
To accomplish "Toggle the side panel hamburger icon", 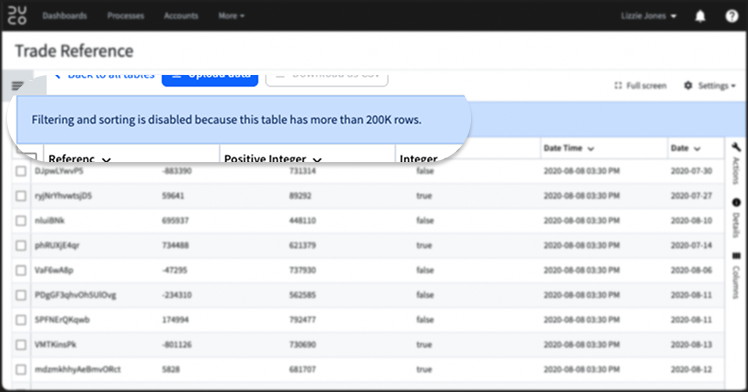I will pyautogui.click(x=18, y=86).
